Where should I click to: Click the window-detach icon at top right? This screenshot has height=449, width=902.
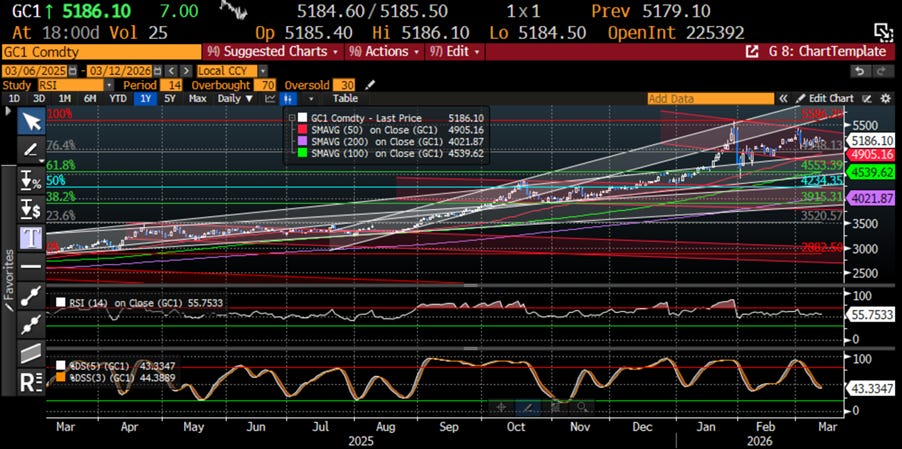(882, 31)
